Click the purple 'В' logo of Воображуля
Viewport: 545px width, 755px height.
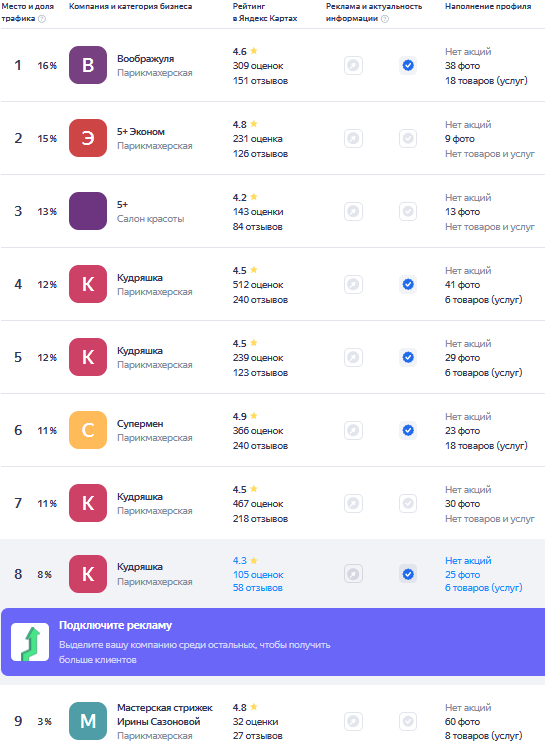pos(88,65)
